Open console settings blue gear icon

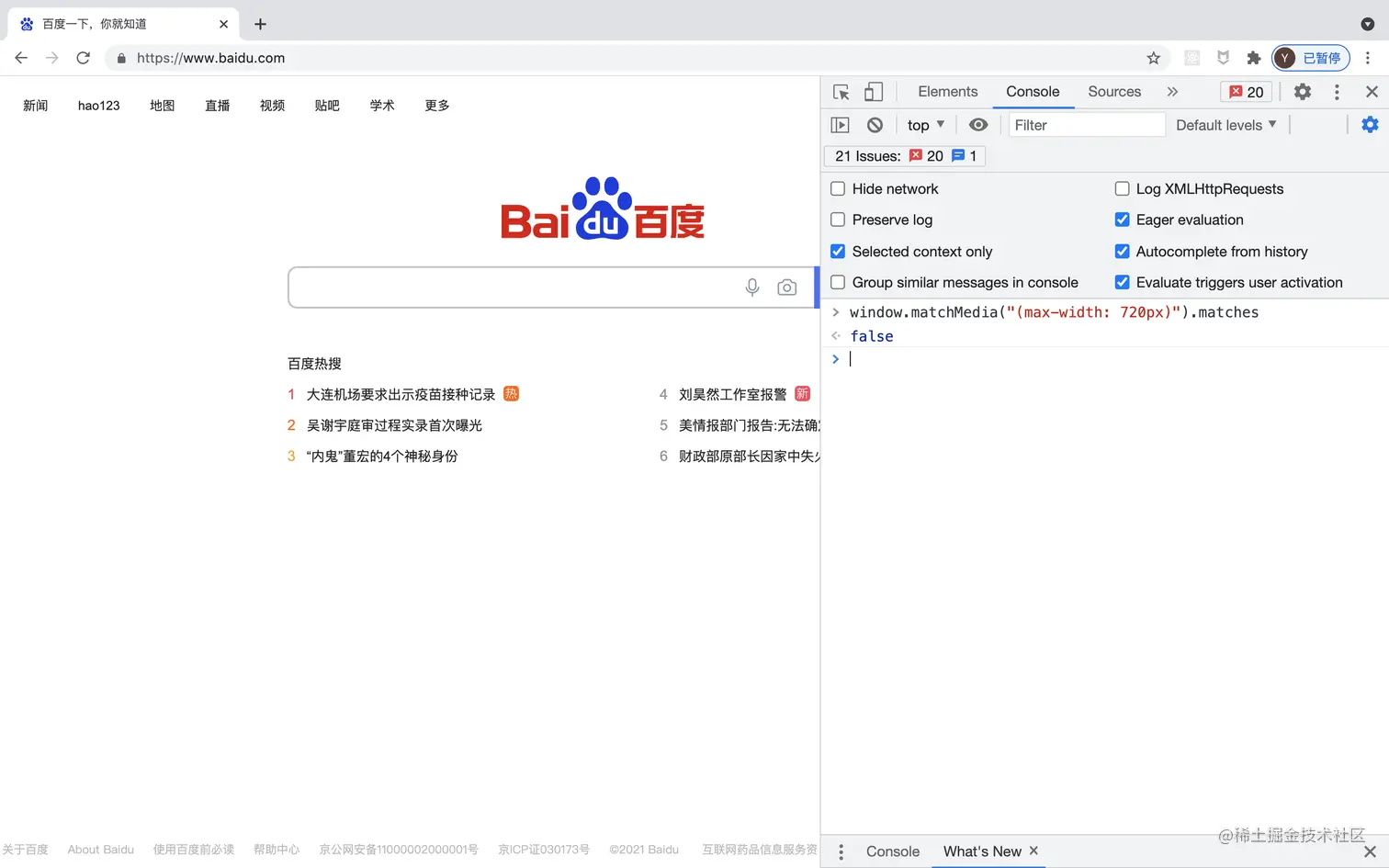tap(1370, 124)
